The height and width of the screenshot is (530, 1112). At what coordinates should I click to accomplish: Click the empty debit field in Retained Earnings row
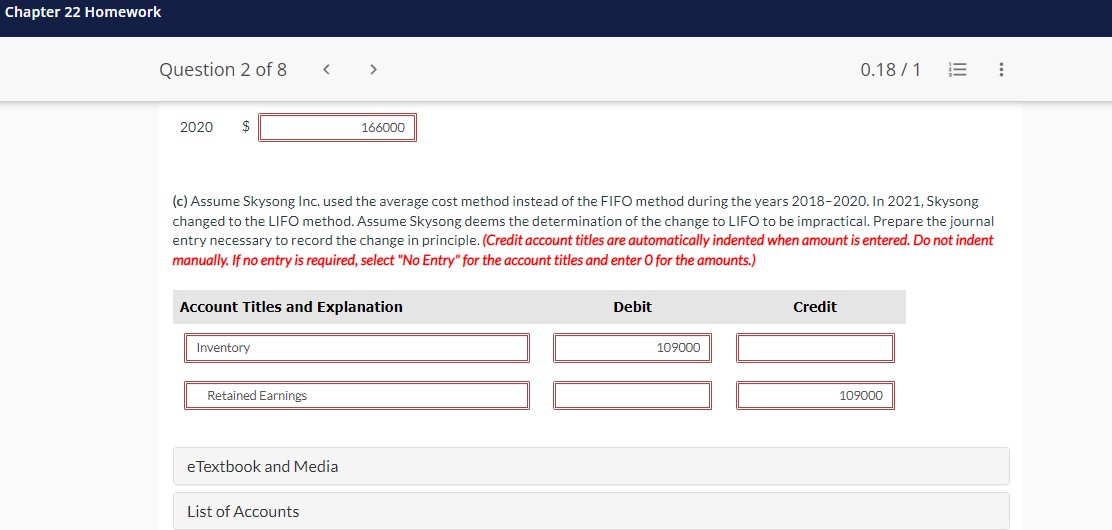[x=633, y=395]
